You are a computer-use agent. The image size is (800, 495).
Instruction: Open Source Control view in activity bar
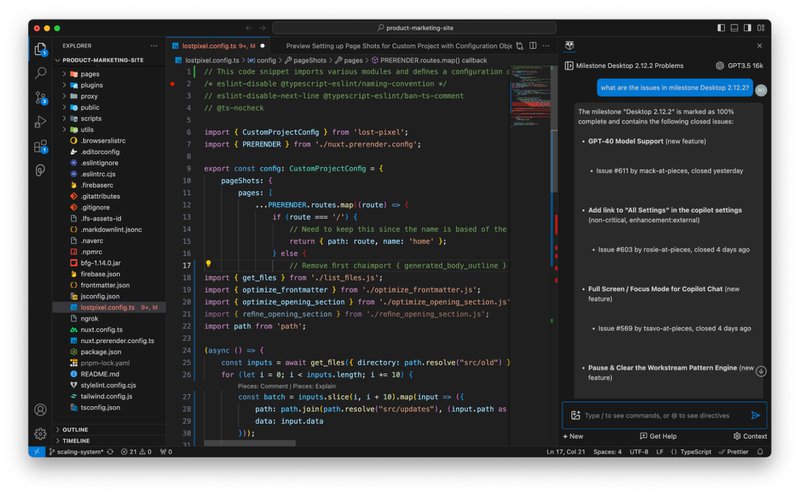tap(40, 97)
